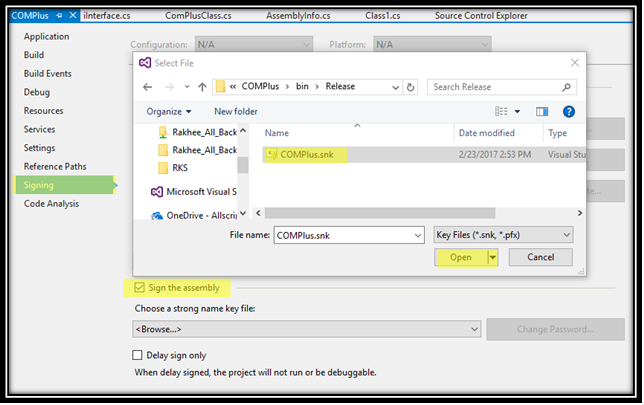Click the horizontal file list scrollbar thumb
This screenshot has width=644, height=405.
[380, 213]
